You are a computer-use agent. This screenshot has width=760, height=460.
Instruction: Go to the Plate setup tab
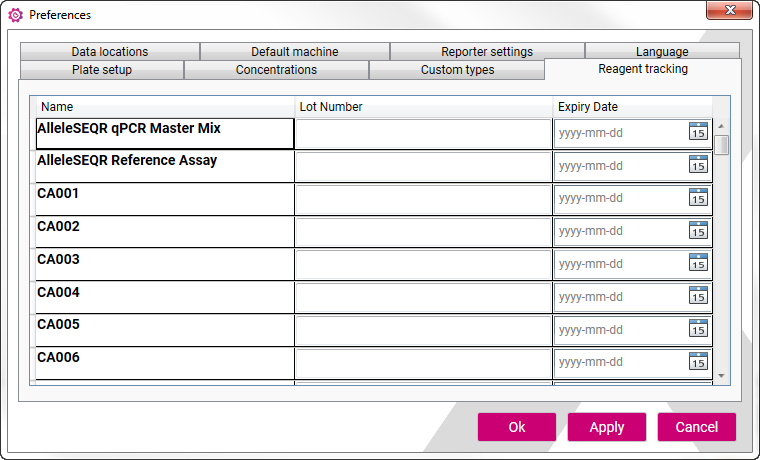[102, 70]
